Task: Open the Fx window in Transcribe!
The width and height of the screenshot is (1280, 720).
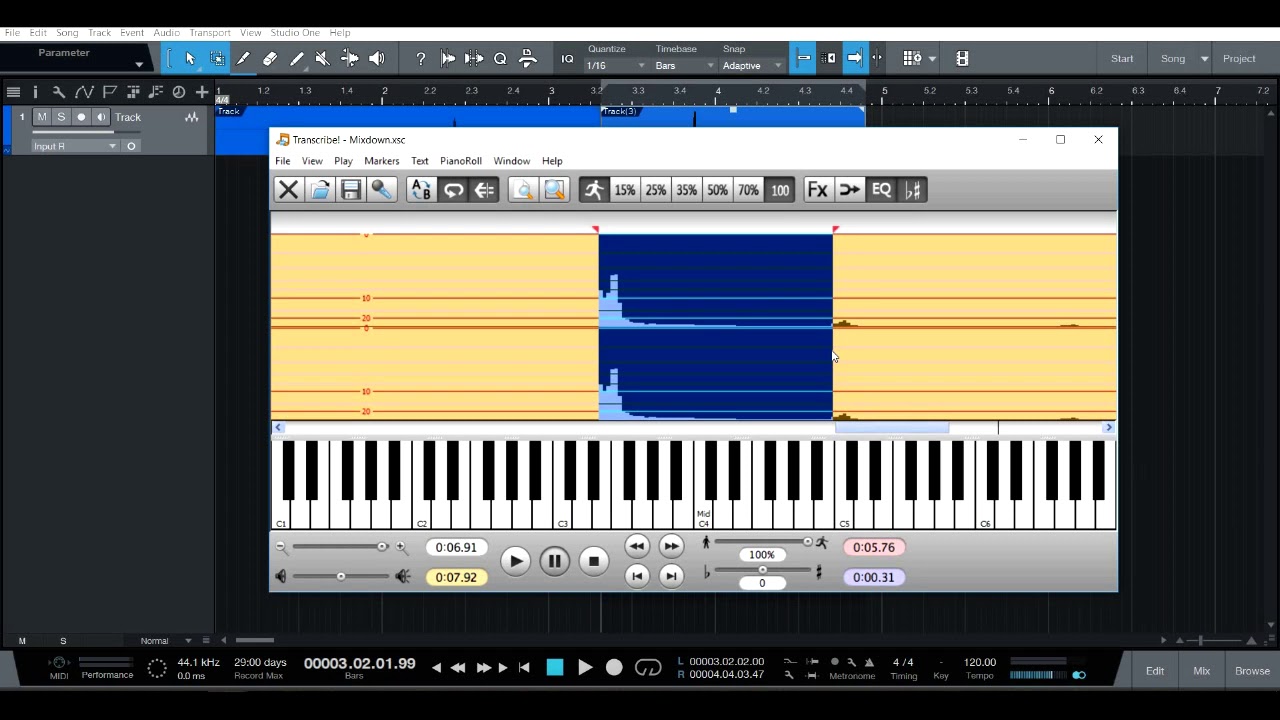Action: pos(817,190)
